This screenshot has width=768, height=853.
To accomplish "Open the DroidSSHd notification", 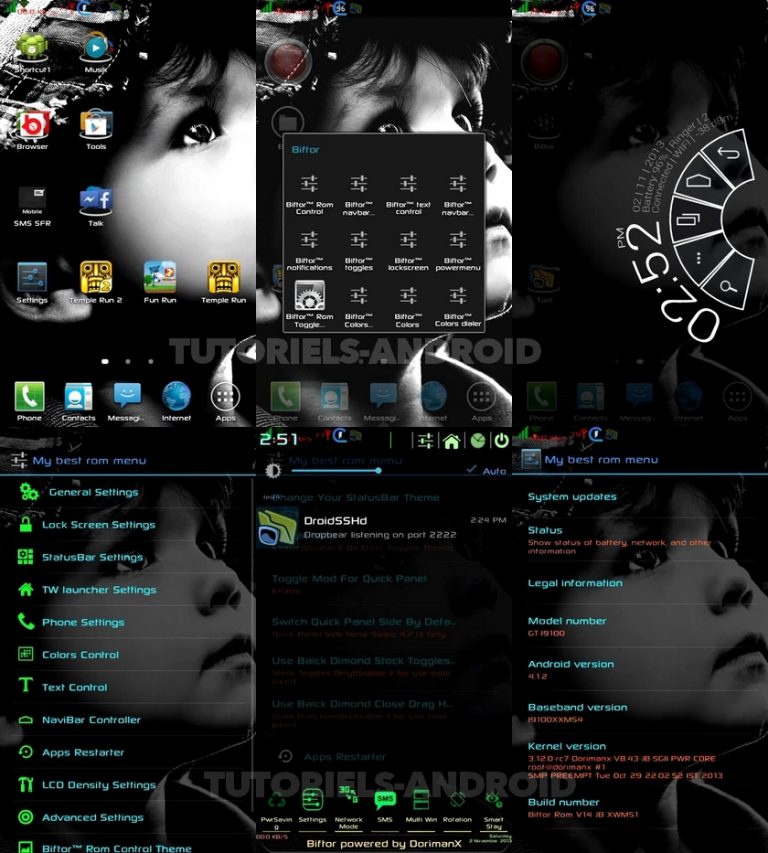I will point(383,527).
